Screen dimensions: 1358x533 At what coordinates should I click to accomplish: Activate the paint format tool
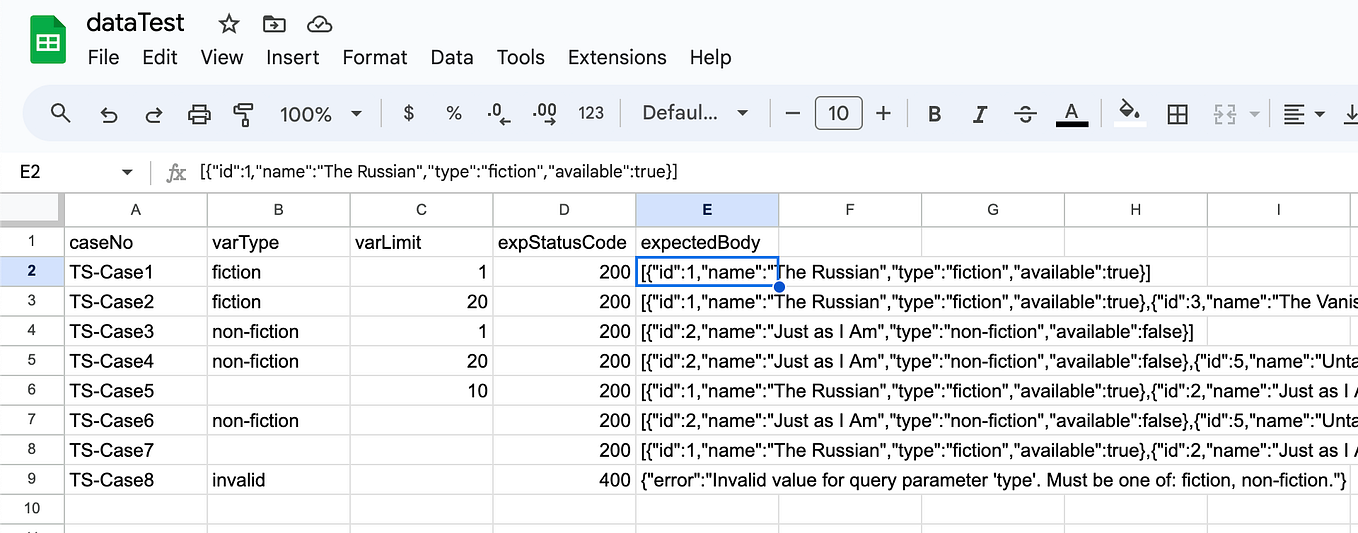(x=243, y=114)
